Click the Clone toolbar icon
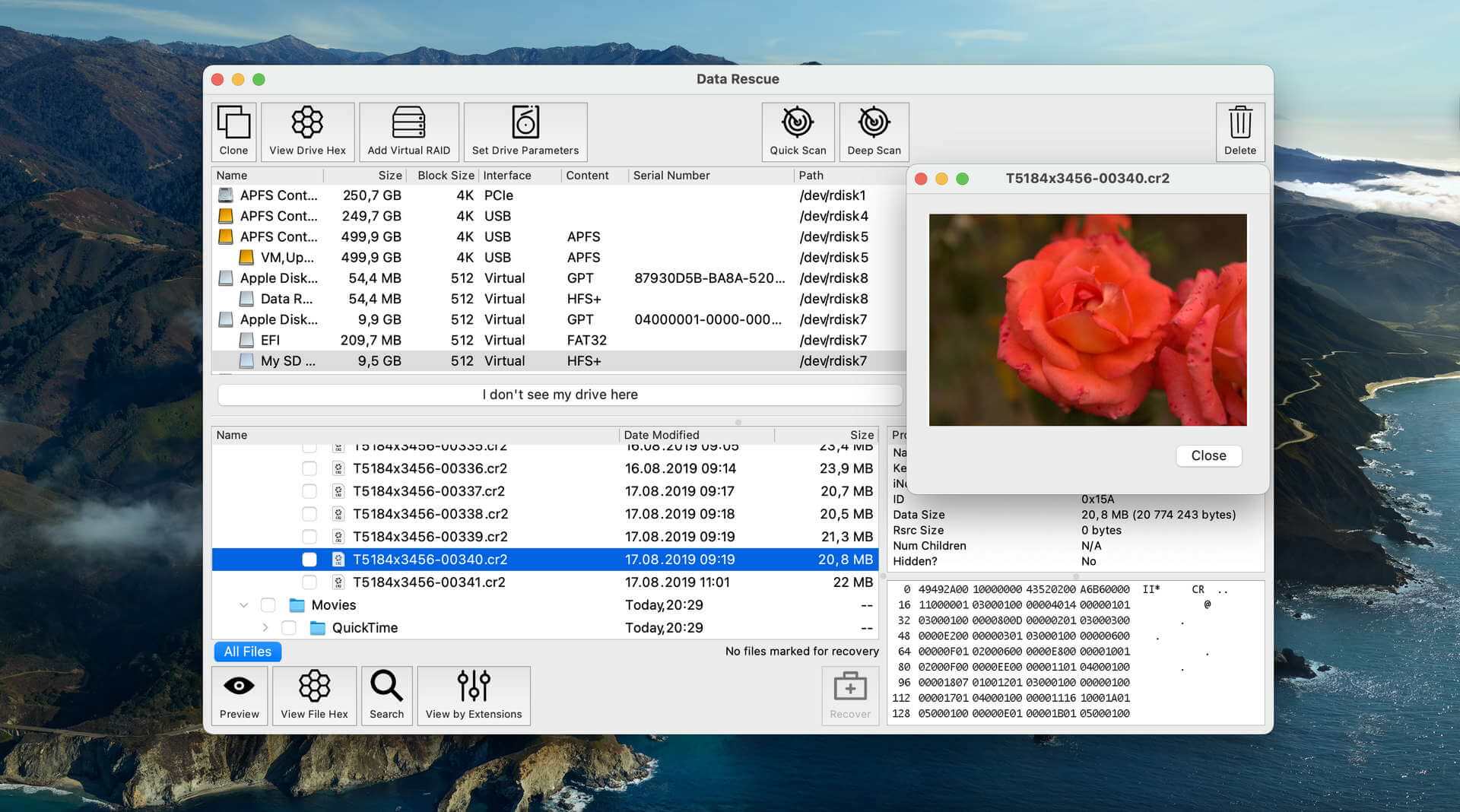The image size is (1460, 812). pos(233,132)
